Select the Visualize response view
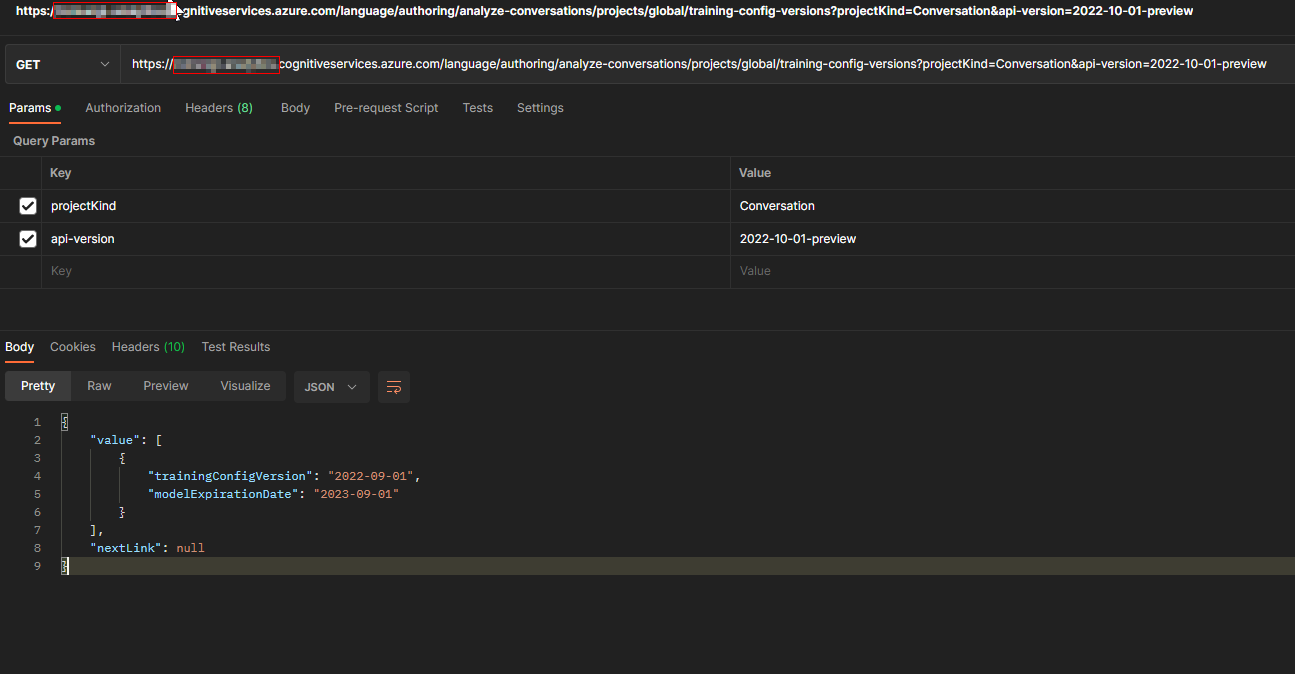 (245, 385)
